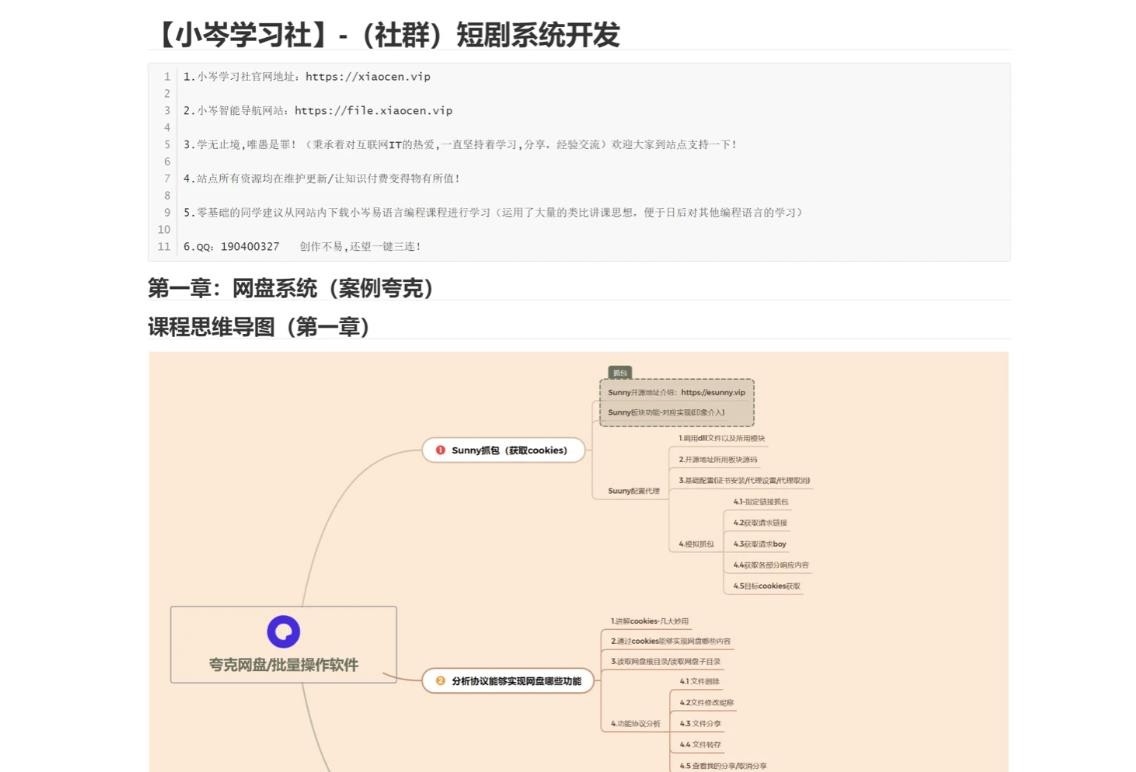Screen dimensions: 1136x772
Task: Click the 4.模拟抓包 branch node
Action: point(696,544)
